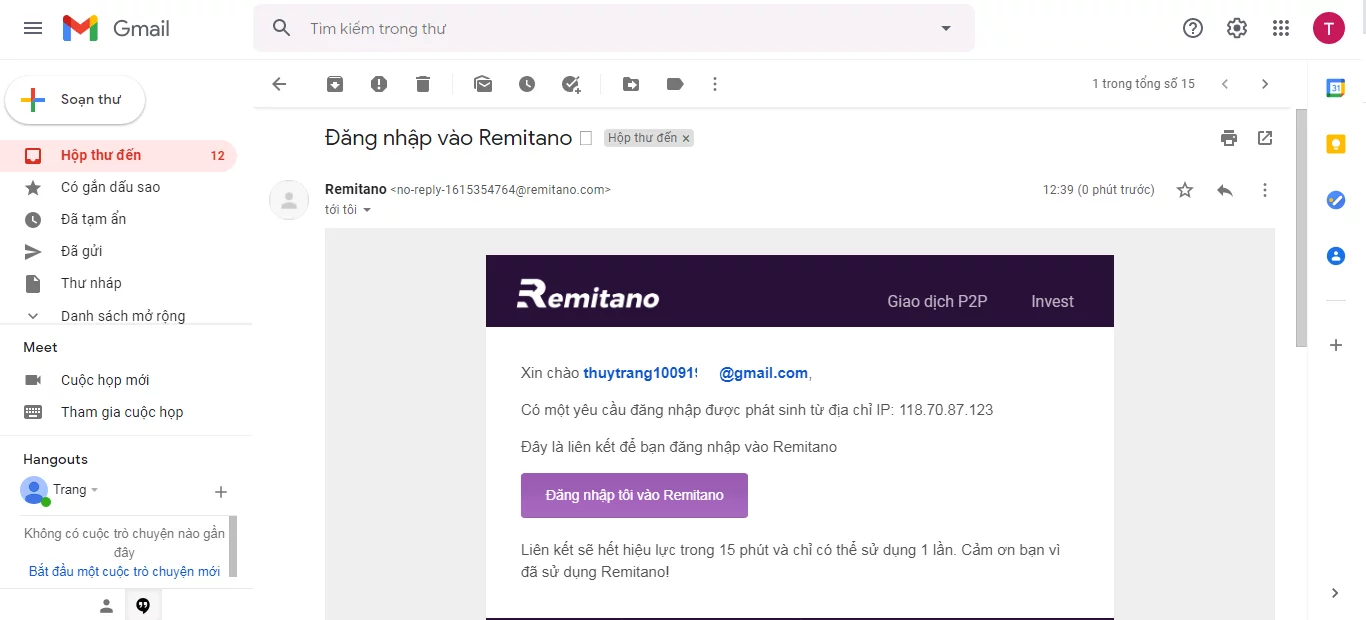1366x620 pixels.
Task: Click the sender avatar
Action: coord(289,200)
